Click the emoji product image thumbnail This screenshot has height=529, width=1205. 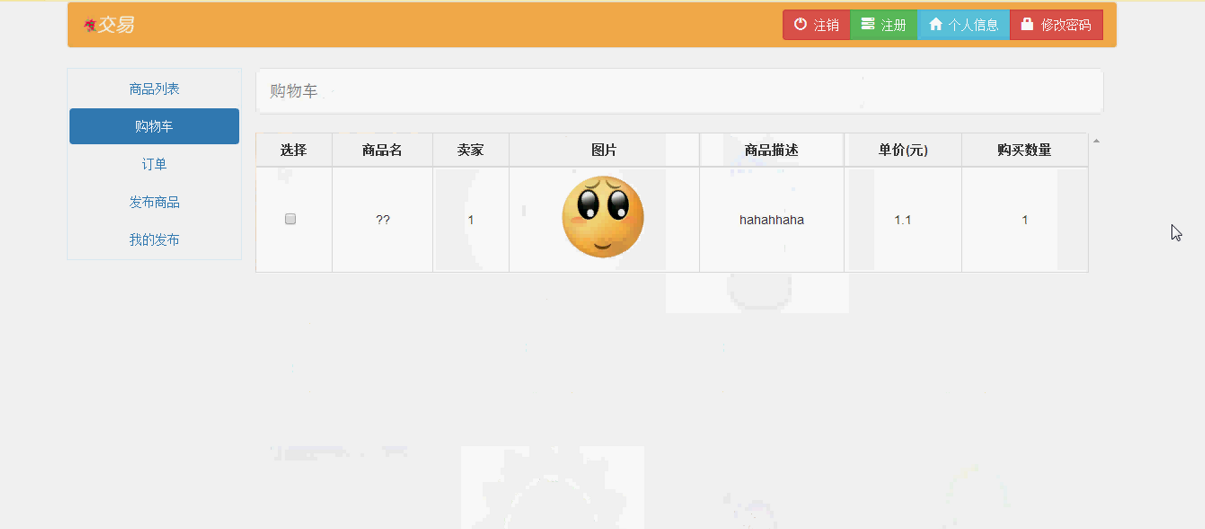tap(603, 217)
